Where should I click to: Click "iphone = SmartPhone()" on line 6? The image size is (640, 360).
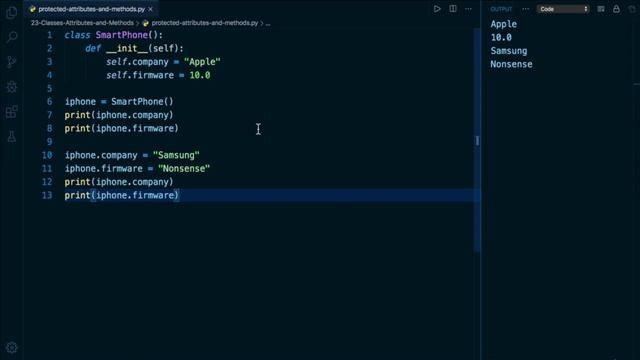click(x=119, y=102)
